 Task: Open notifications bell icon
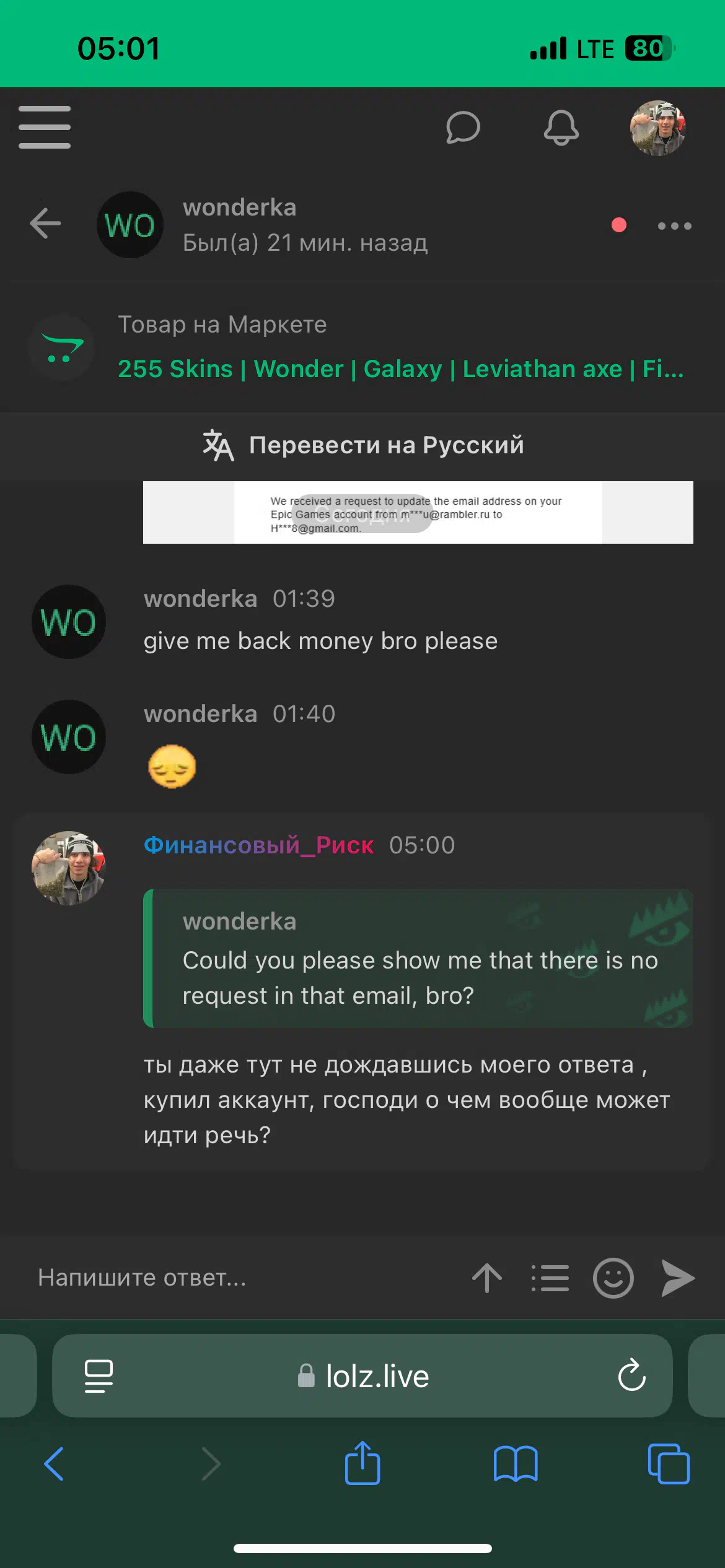[x=561, y=128]
